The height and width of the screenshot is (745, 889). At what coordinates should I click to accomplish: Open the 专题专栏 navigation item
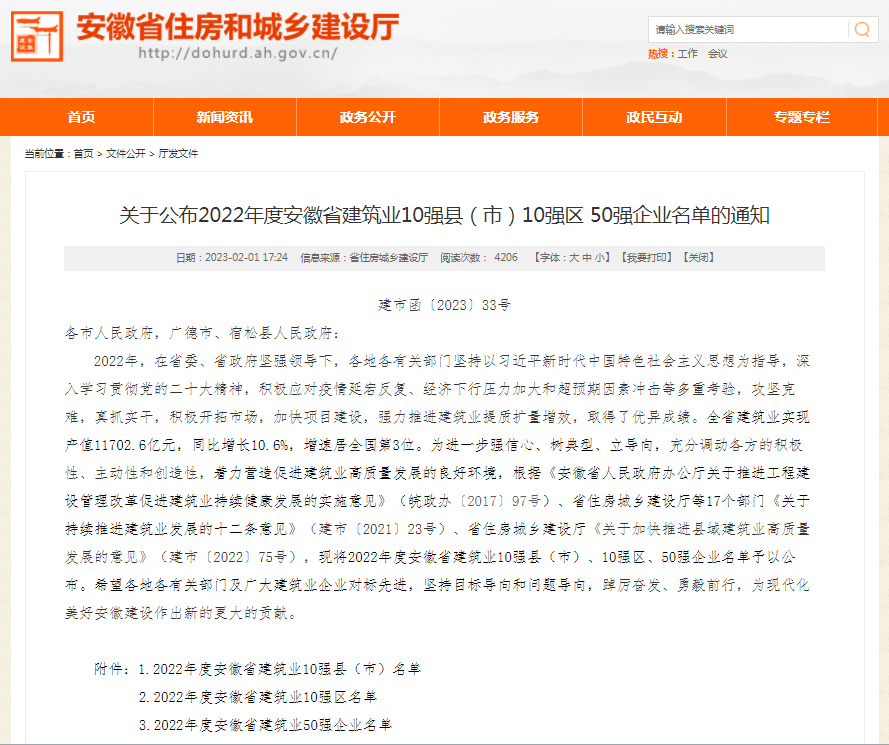[x=801, y=117]
